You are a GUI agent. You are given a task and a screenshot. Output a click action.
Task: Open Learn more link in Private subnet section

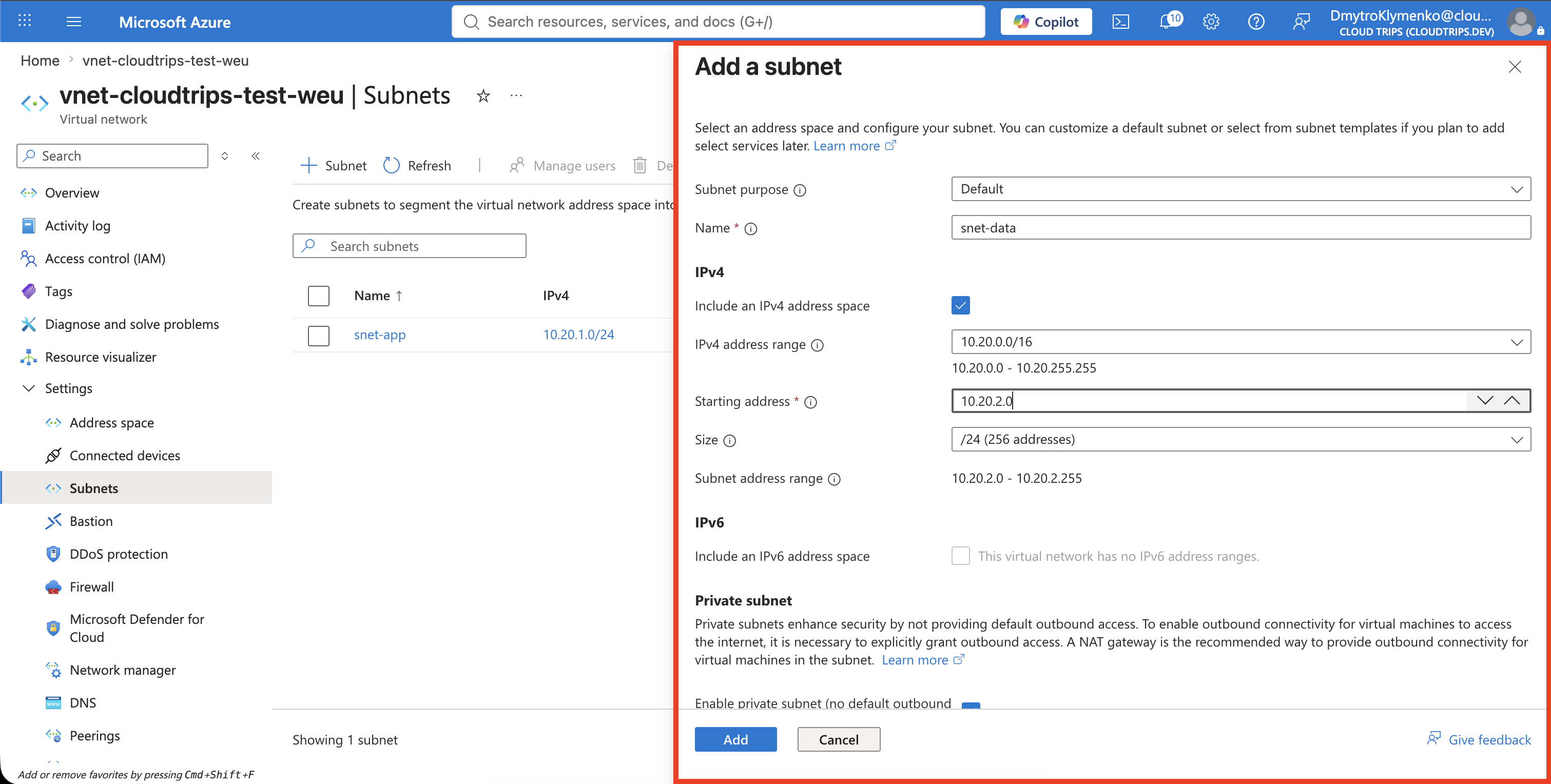point(922,660)
